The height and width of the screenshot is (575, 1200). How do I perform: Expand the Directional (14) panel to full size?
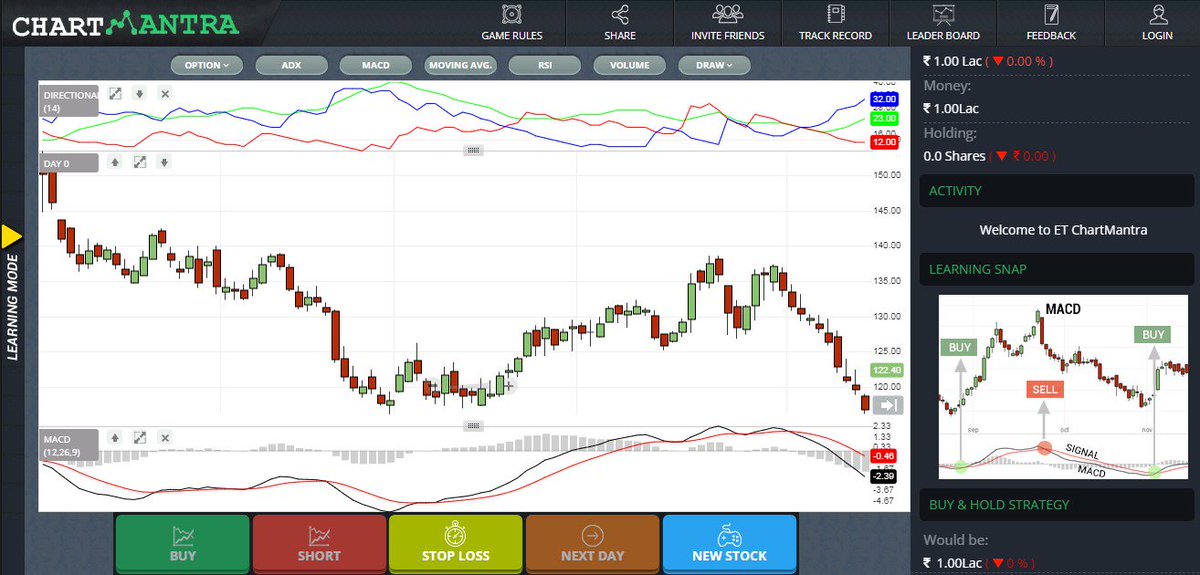click(x=116, y=93)
